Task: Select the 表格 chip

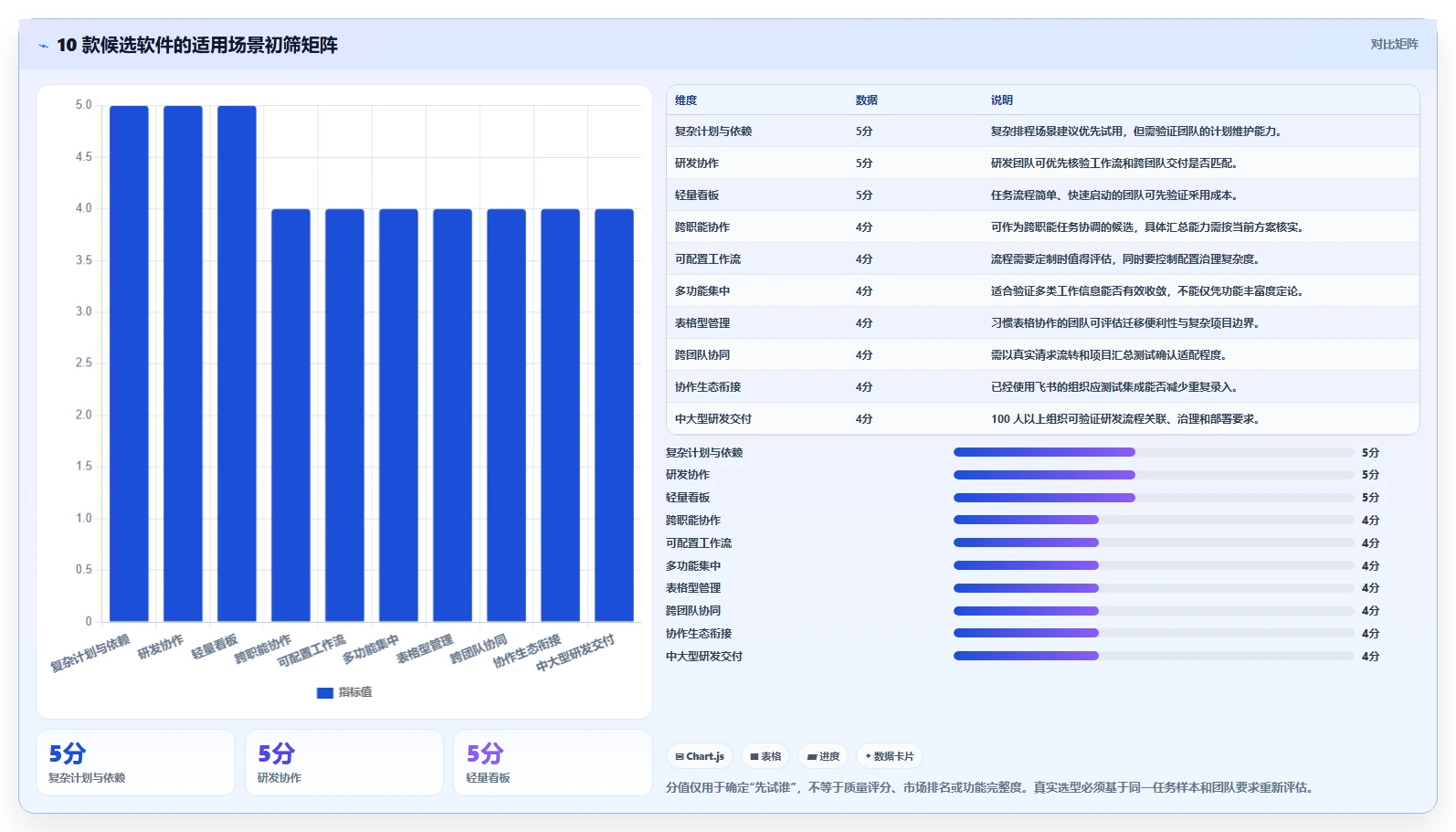Action: (x=765, y=756)
